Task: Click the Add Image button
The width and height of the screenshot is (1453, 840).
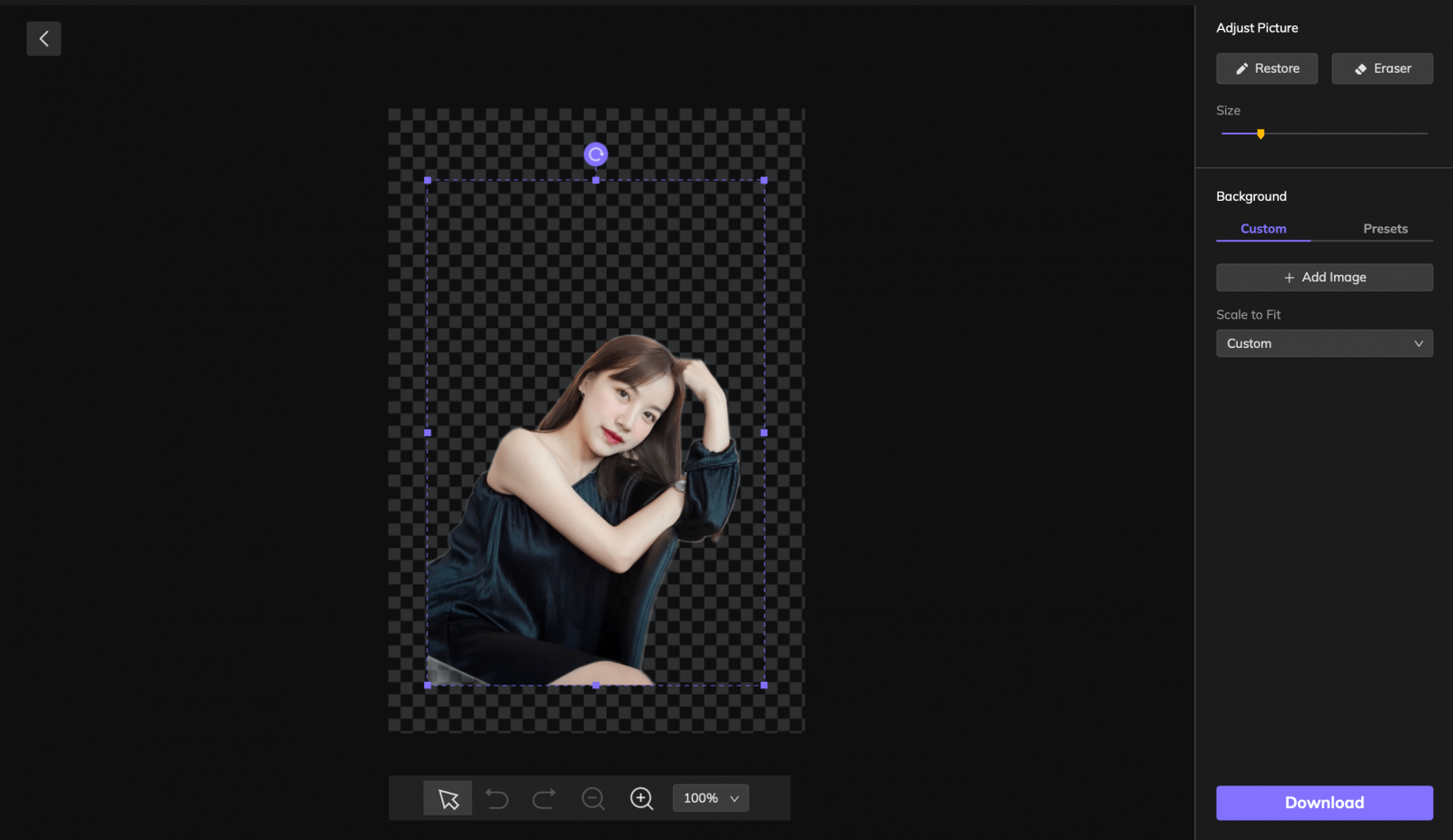Action: coord(1323,278)
